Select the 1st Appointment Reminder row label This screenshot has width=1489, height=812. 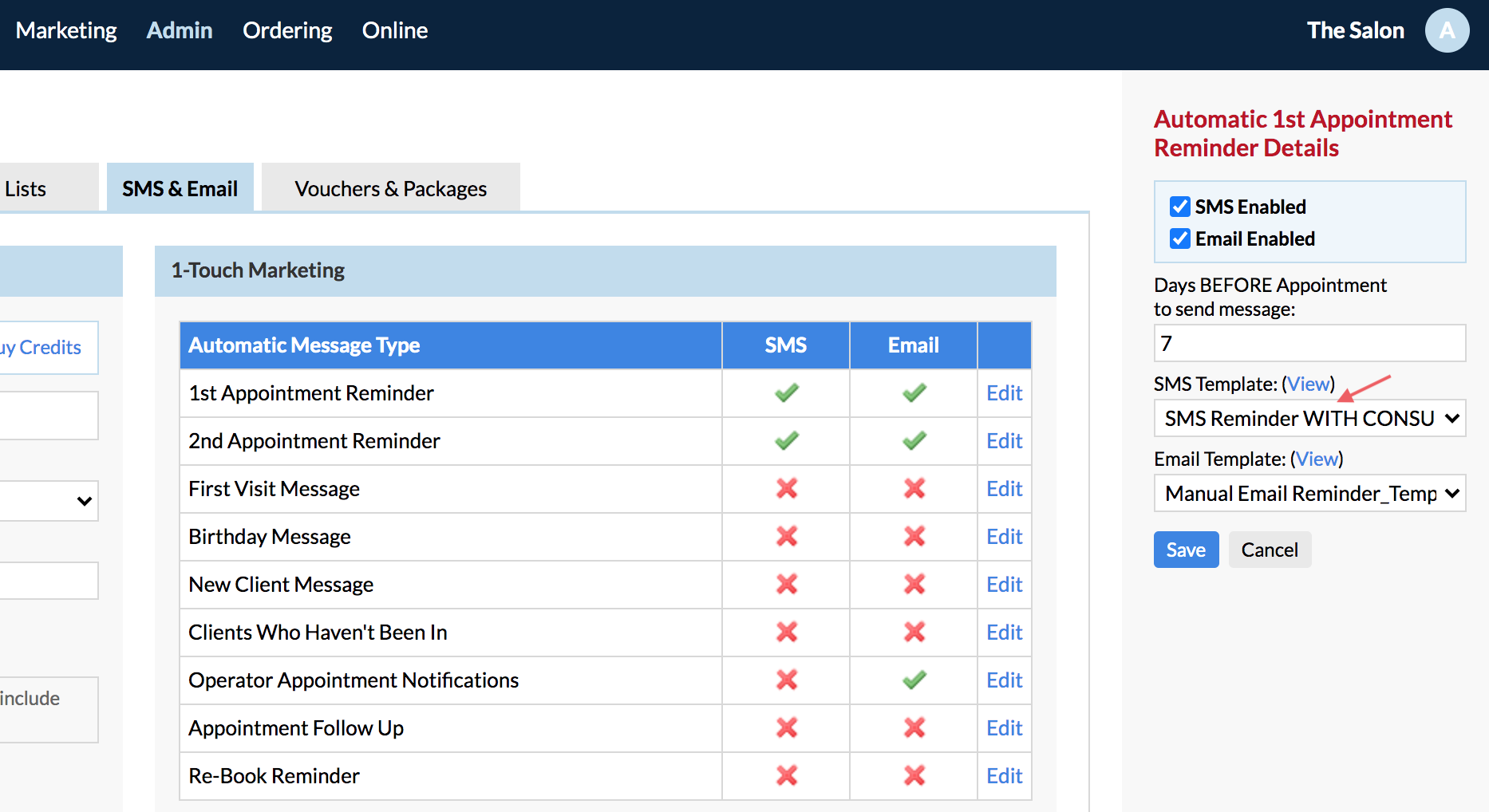311,393
